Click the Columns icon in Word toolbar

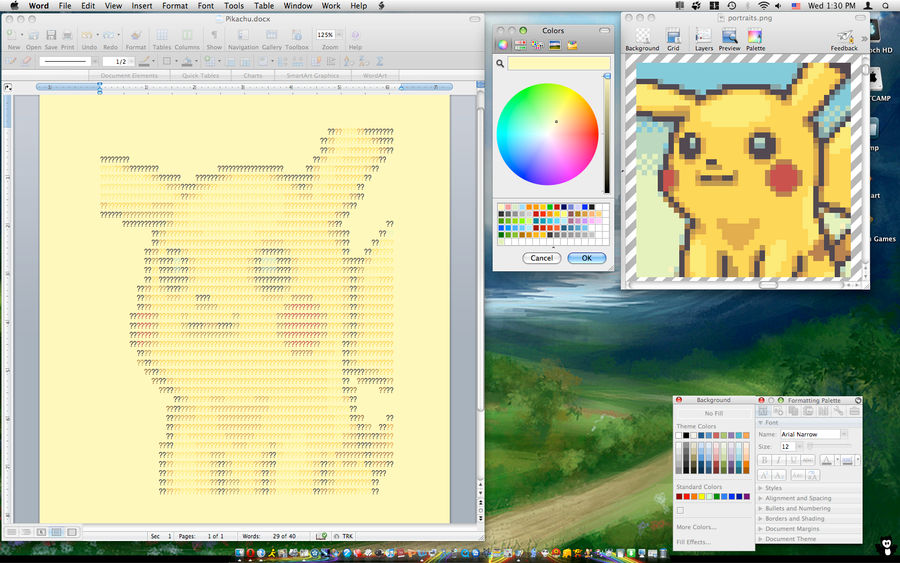coord(187,36)
